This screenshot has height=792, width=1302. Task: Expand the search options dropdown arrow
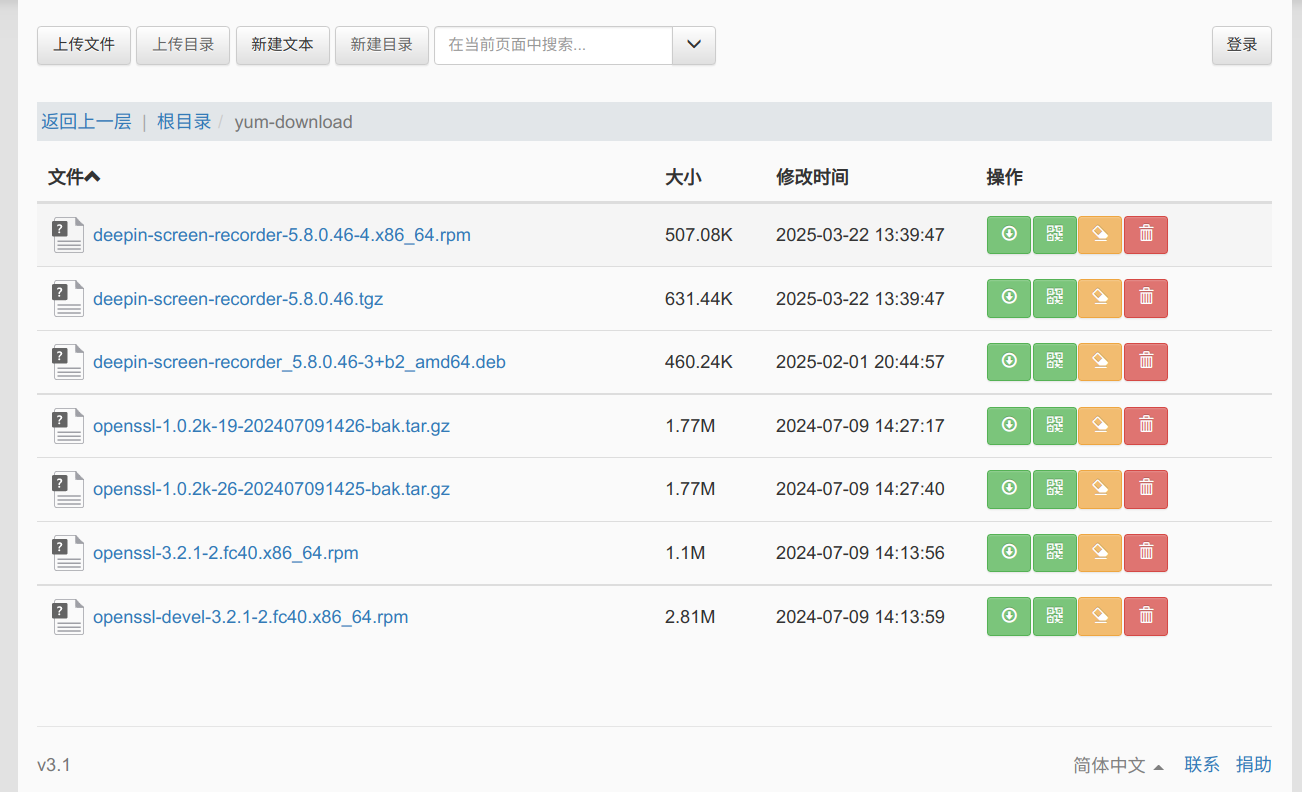694,45
